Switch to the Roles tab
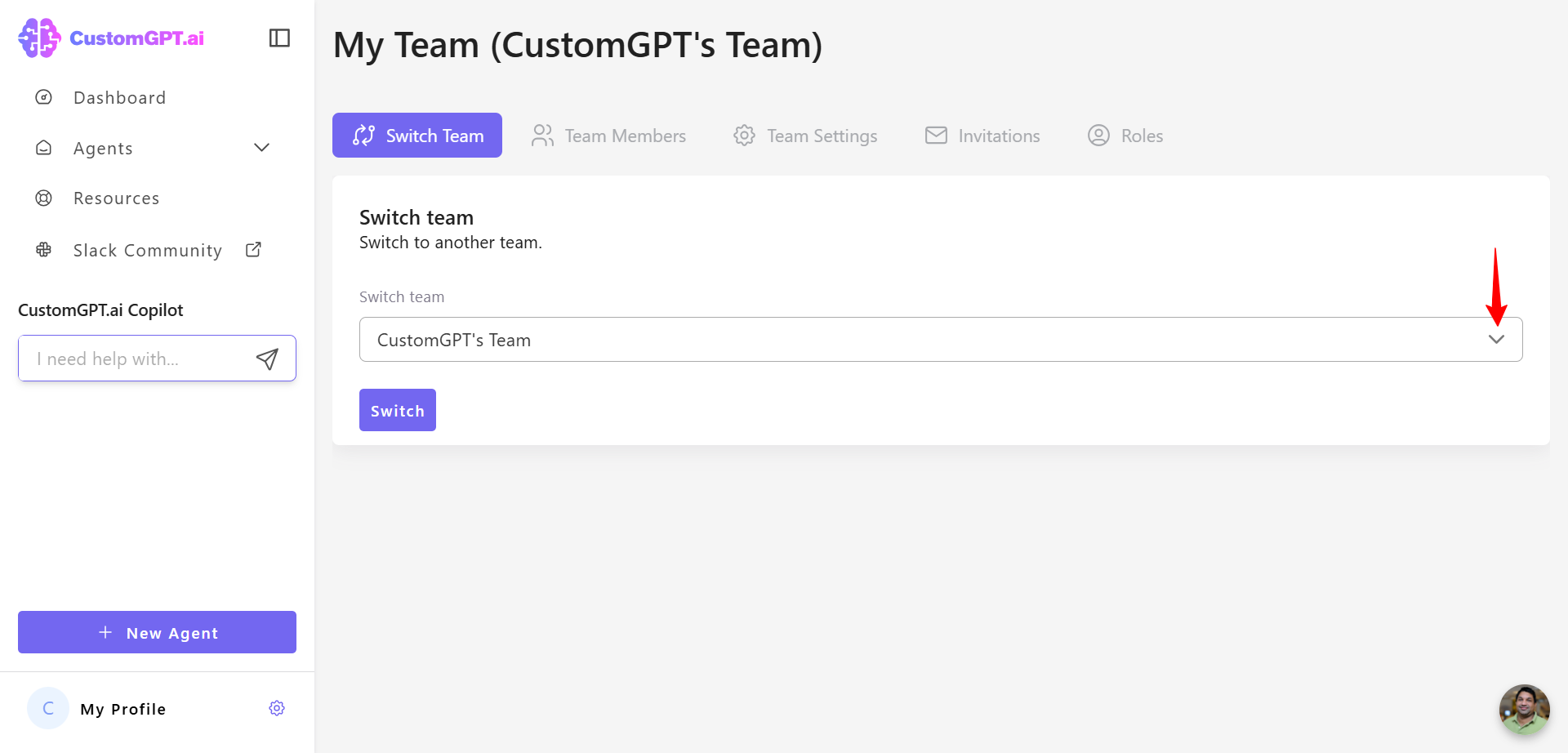1568x753 pixels. tap(1125, 136)
